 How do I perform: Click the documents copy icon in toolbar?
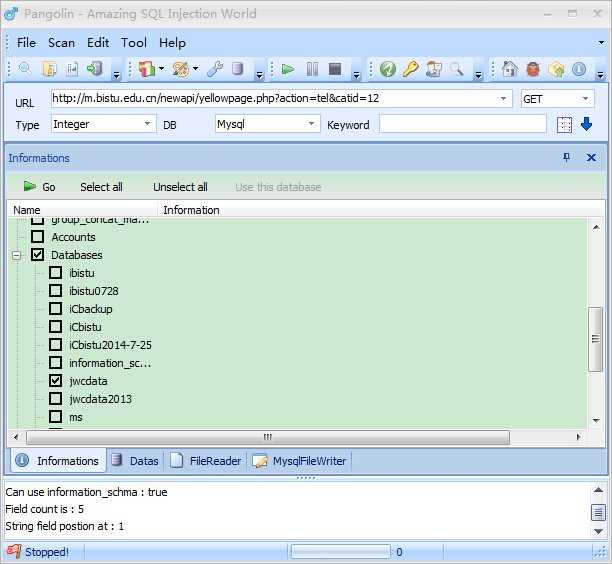coord(50,69)
